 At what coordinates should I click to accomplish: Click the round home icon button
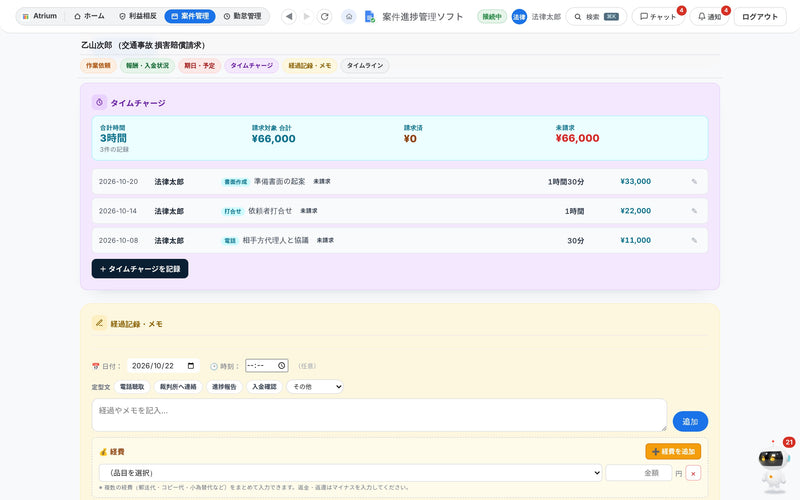348,17
